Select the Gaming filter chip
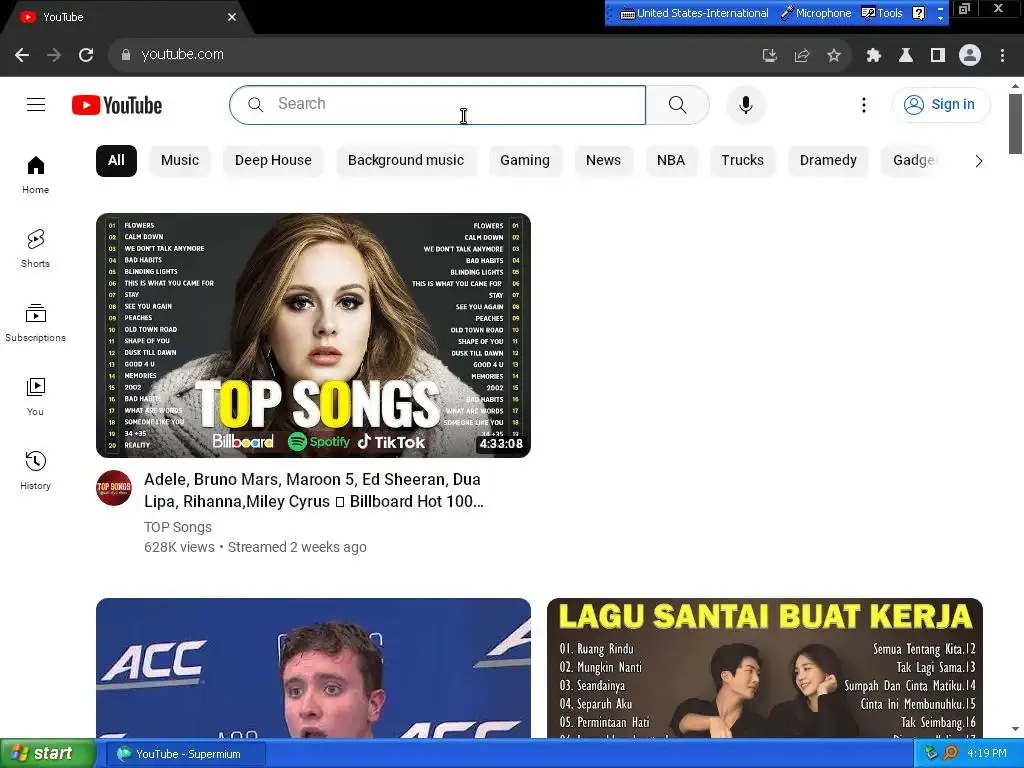The height and width of the screenshot is (768, 1024). (x=524, y=161)
